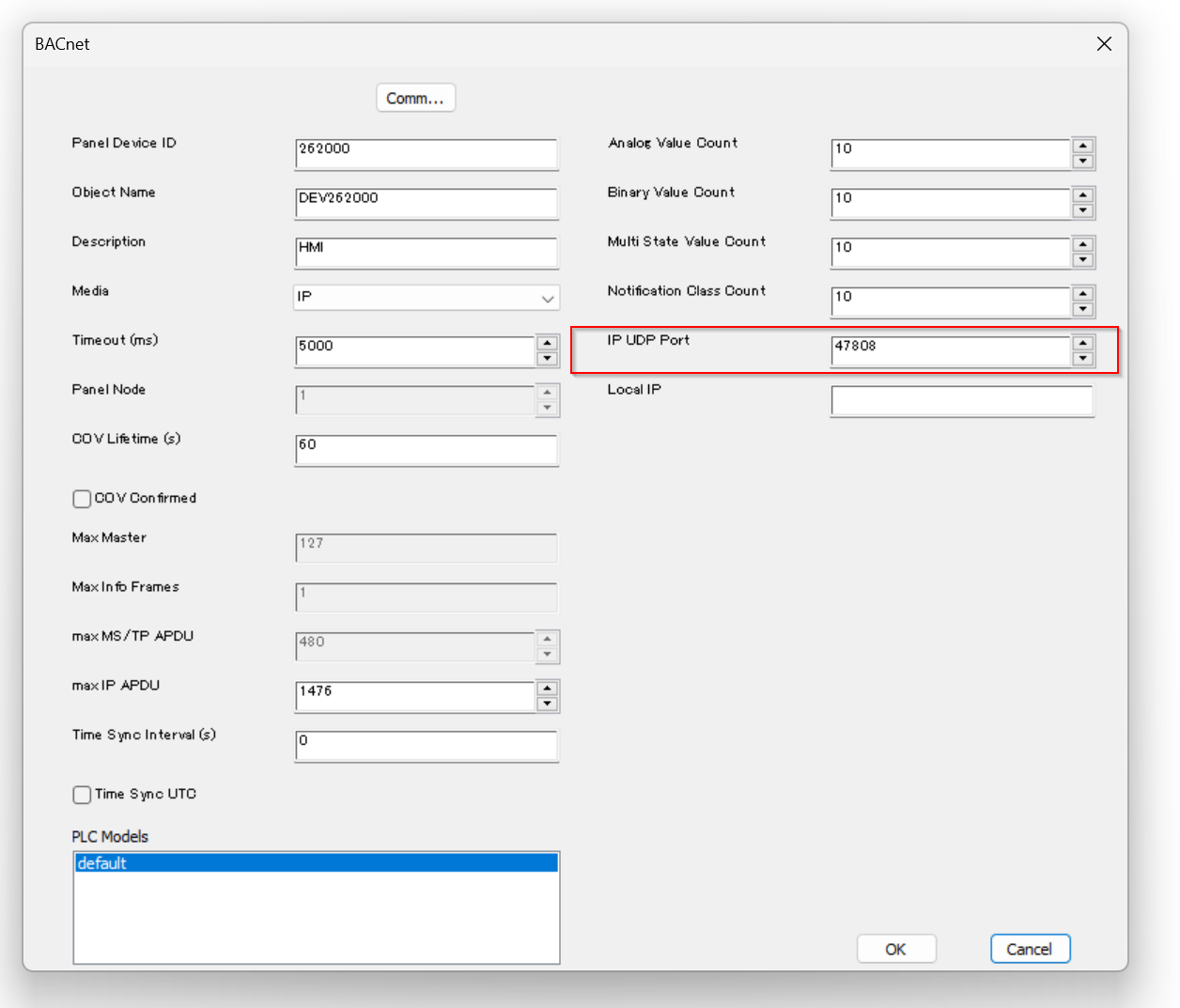This screenshot has height=1008, width=1180.
Task: Click the disabled Max Master field
Action: point(427,549)
